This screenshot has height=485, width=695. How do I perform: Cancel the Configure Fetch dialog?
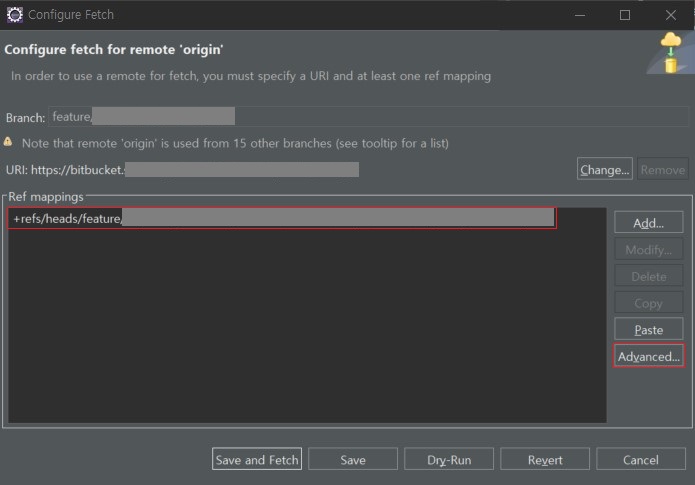coord(641,459)
